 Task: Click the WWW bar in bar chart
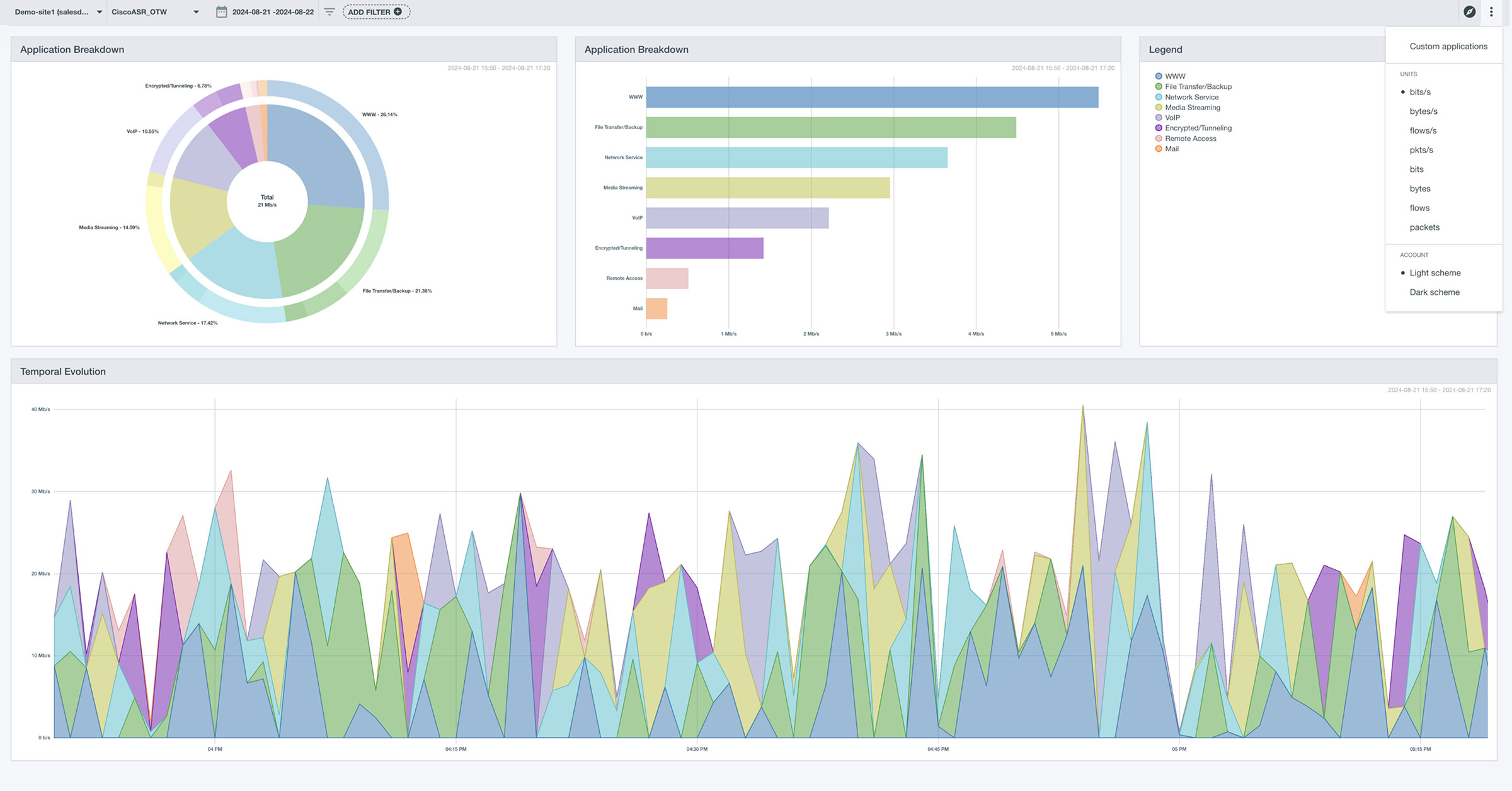872,97
